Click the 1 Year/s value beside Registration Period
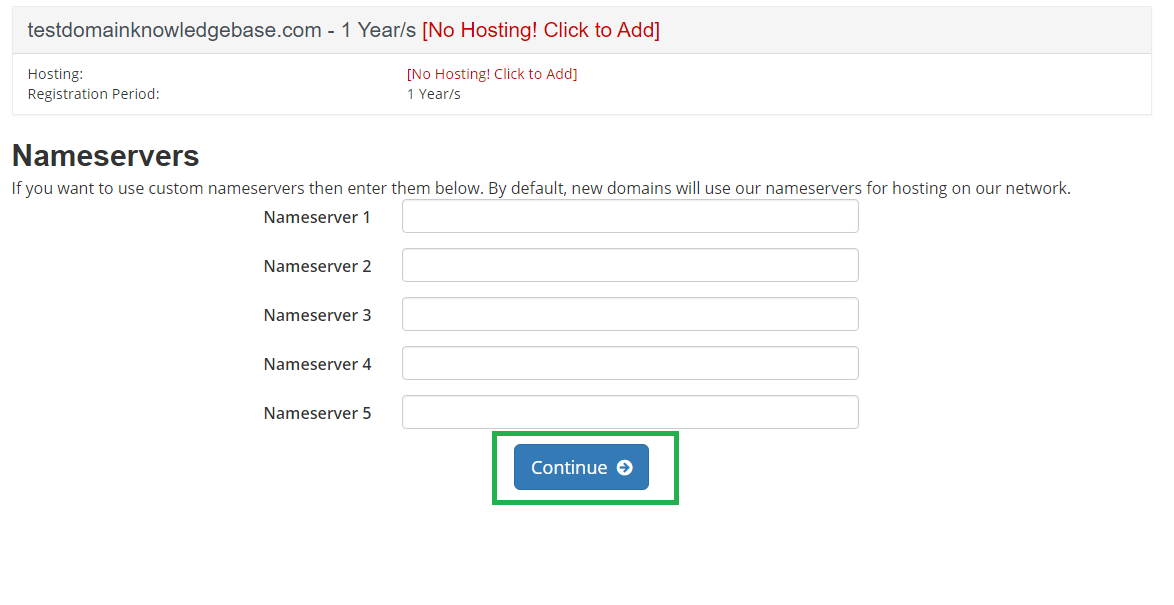 pos(434,94)
